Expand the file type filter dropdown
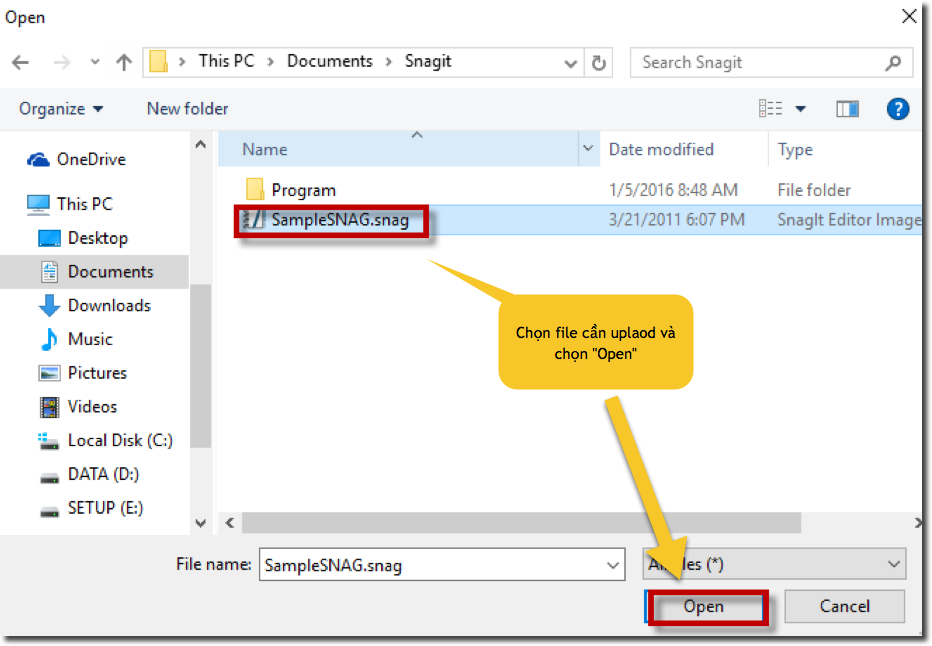Viewport: 932px width, 646px height. point(893,565)
